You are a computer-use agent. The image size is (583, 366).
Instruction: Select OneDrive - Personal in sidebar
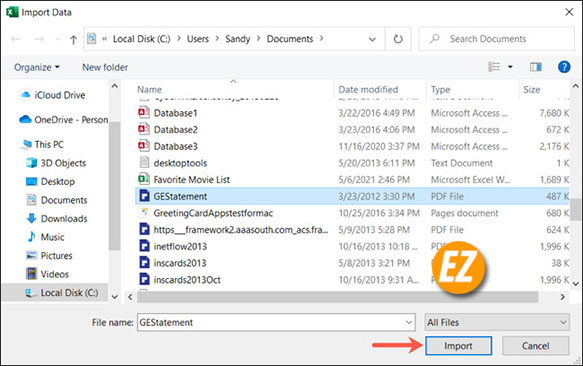click(x=64, y=120)
